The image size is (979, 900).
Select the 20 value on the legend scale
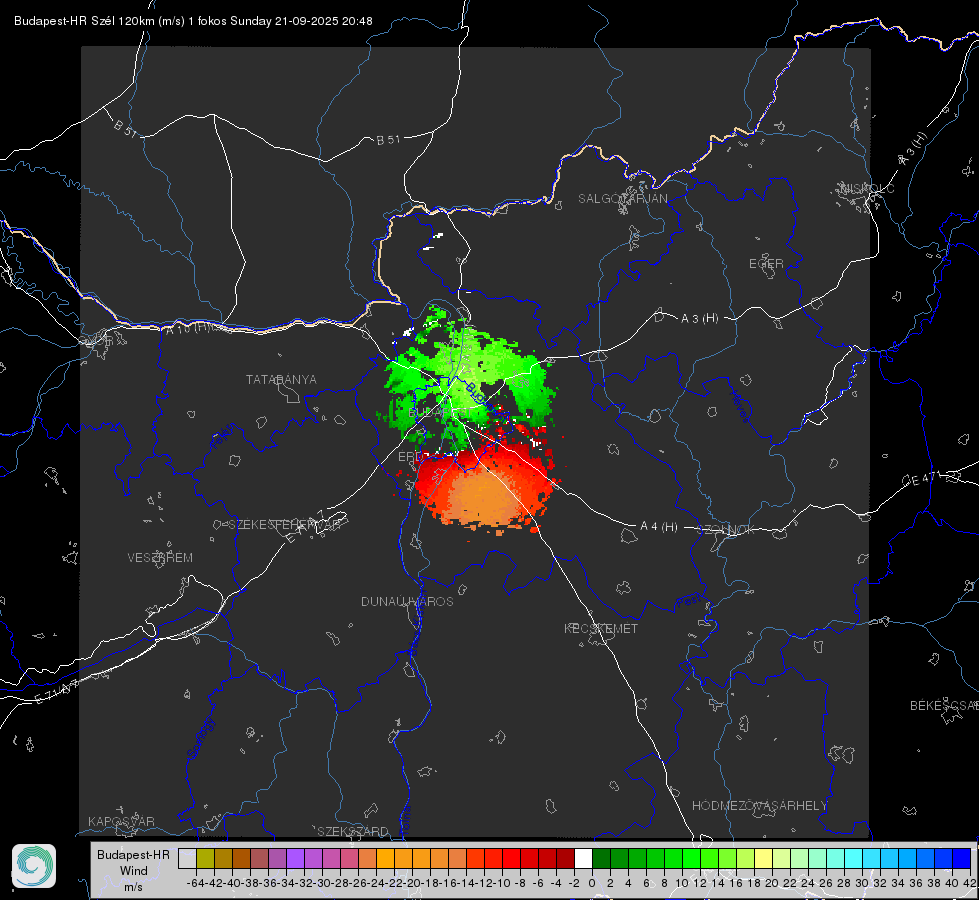pos(772,883)
